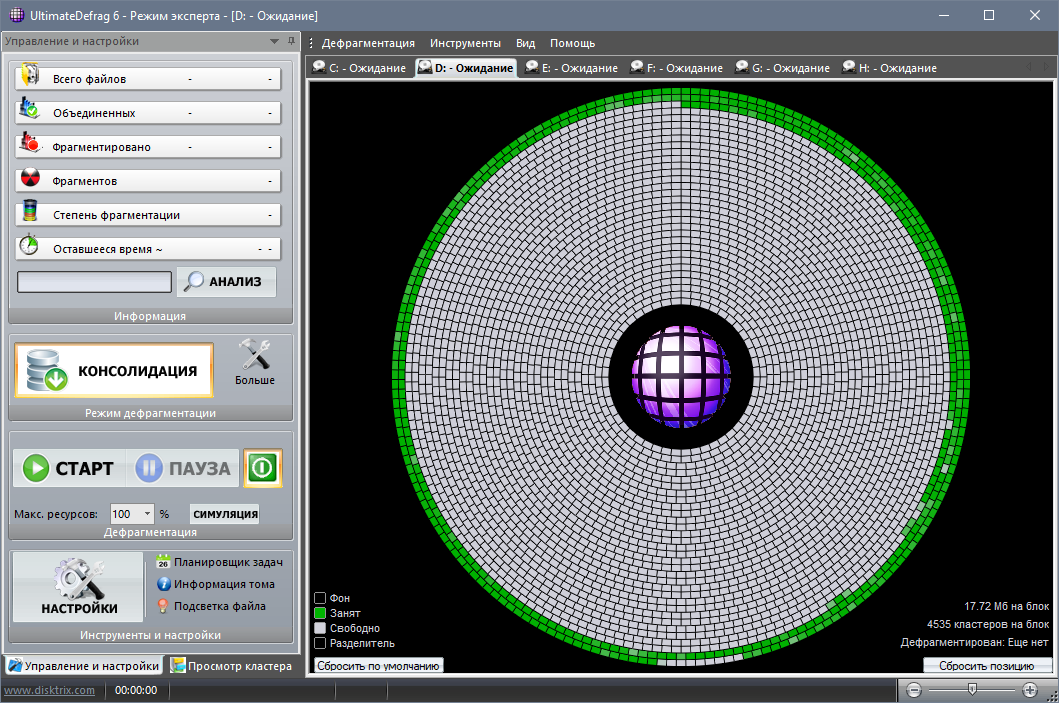Select КОНСОЛИДАЦИЯ defragmentation mode
The height and width of the screenshot is (703, 1059).
pos(114,370)
